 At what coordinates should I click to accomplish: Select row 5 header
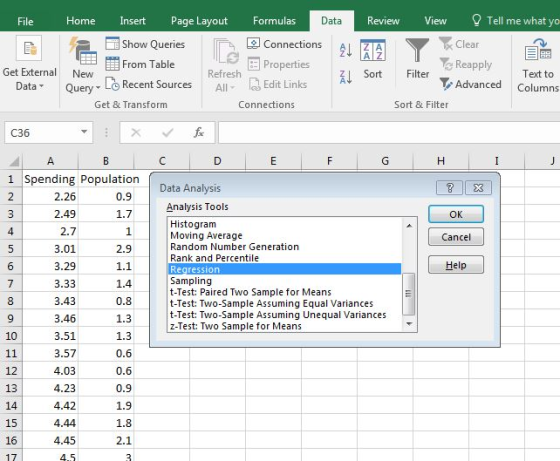[11, 249]
